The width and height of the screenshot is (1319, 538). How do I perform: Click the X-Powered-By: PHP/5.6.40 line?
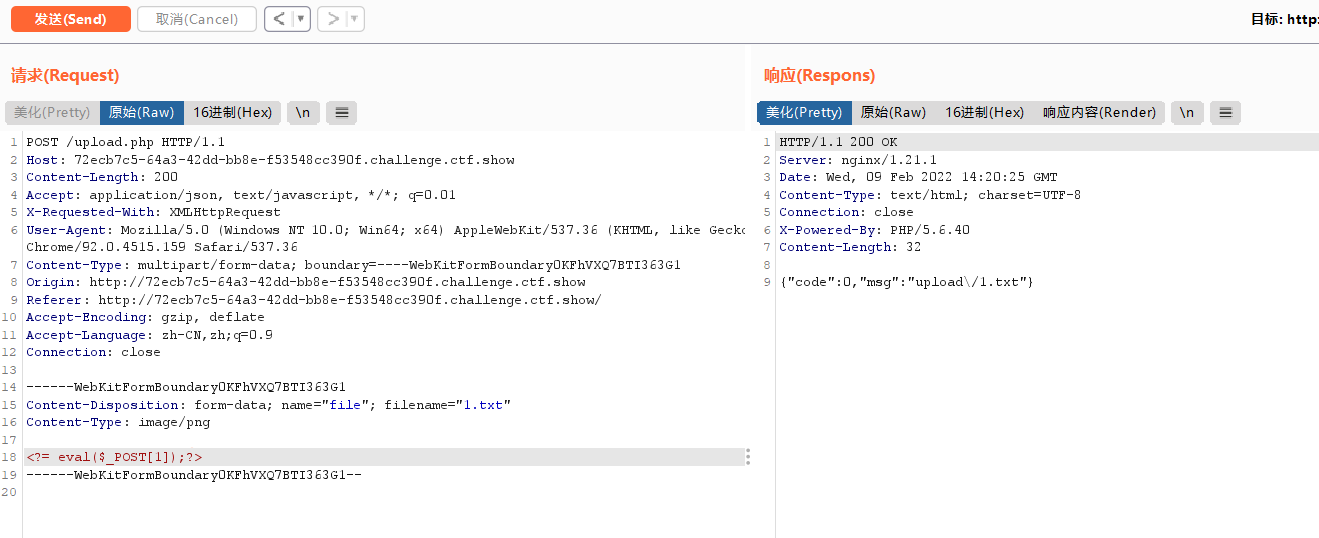[x=874, y=230]
